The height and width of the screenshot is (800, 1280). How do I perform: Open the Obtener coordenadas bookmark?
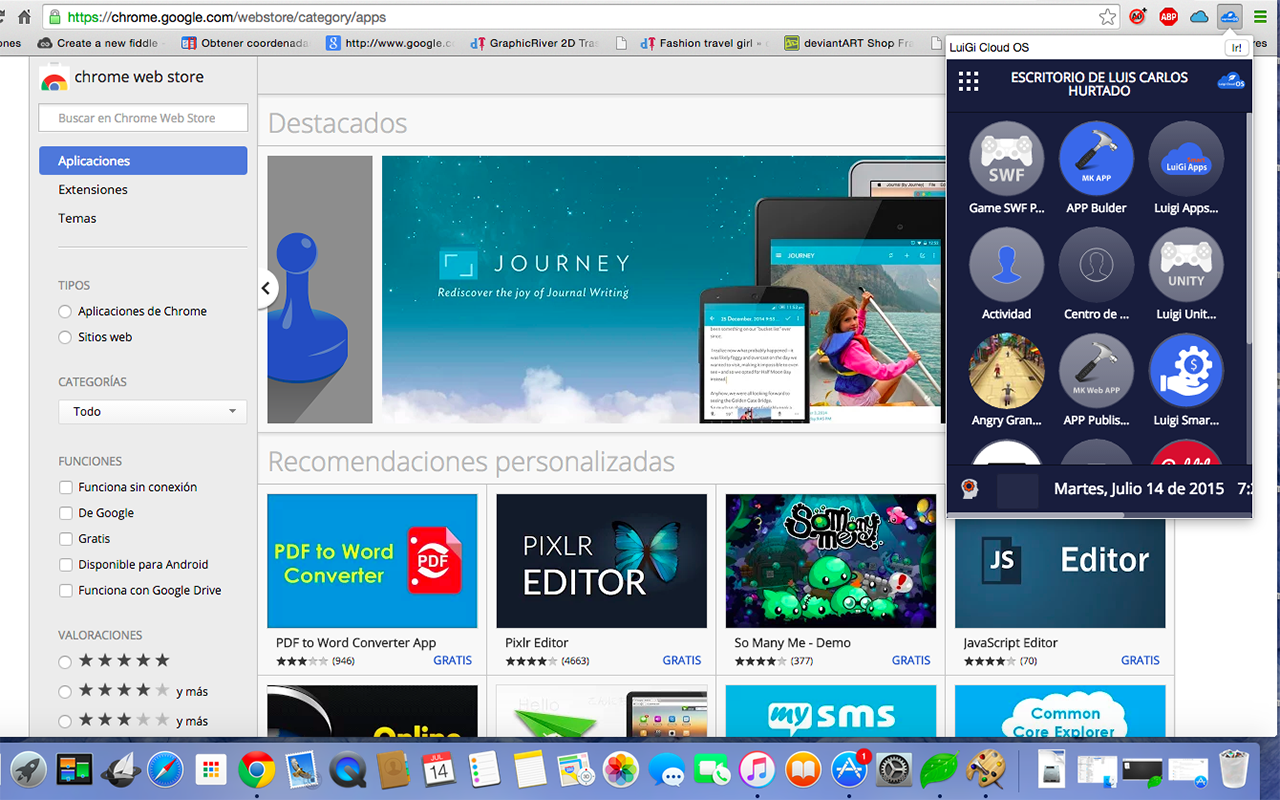pos(246,43)
